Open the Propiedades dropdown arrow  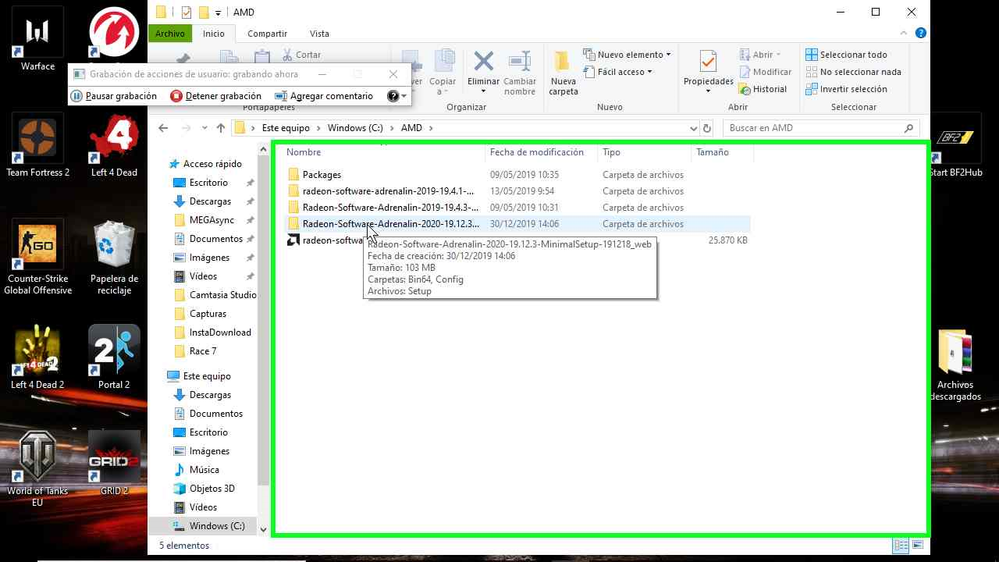point(708,91)
